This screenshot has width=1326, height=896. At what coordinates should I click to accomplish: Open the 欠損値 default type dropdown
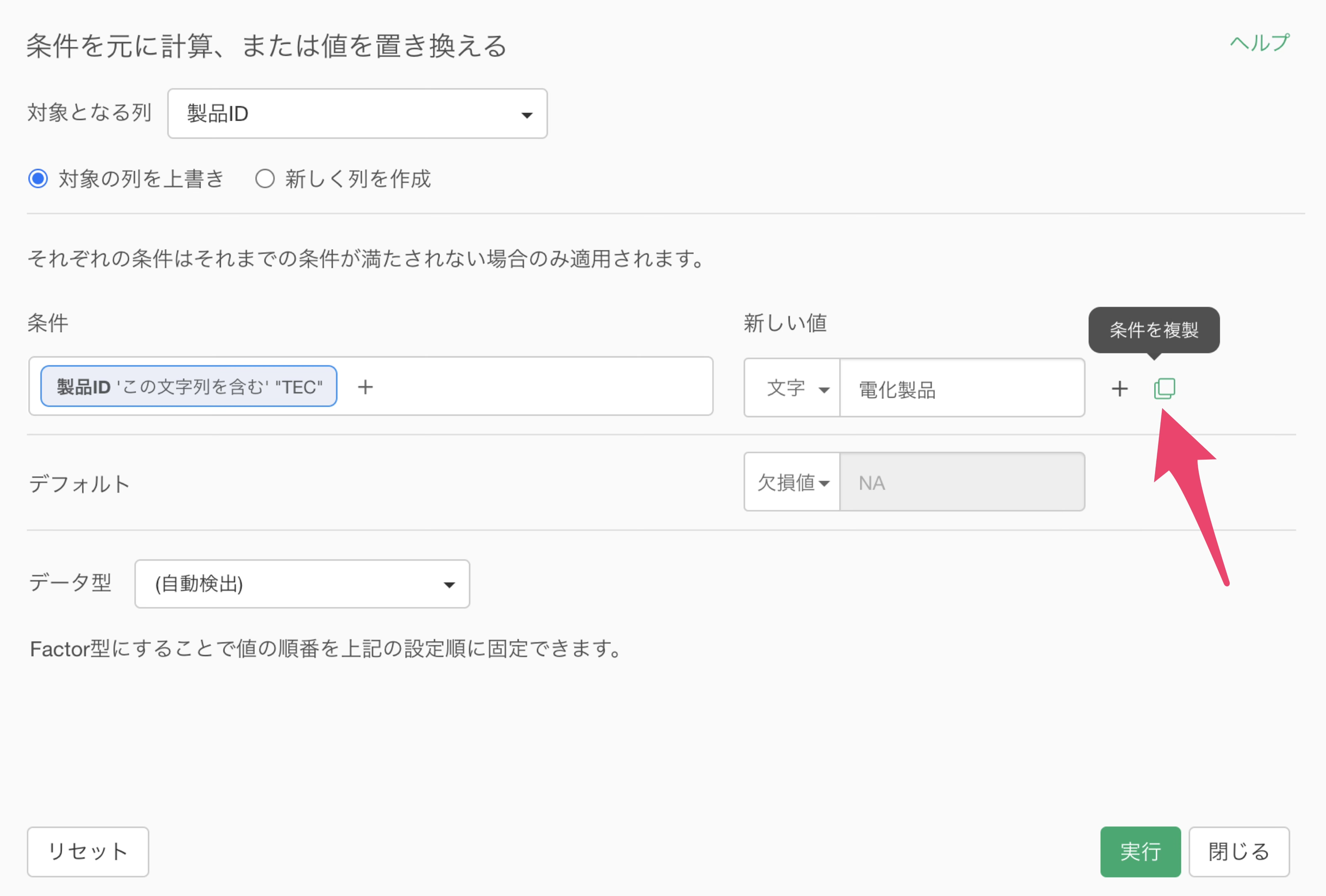coord(792,482)
